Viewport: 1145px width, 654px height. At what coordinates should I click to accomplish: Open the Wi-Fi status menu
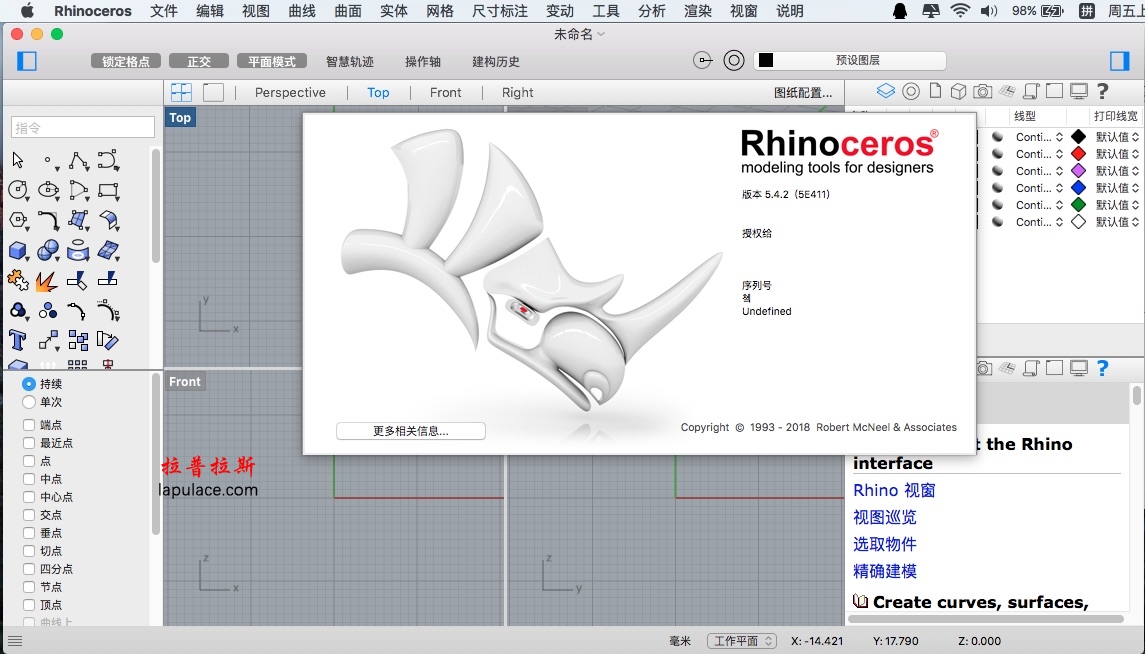click(960, 11)
